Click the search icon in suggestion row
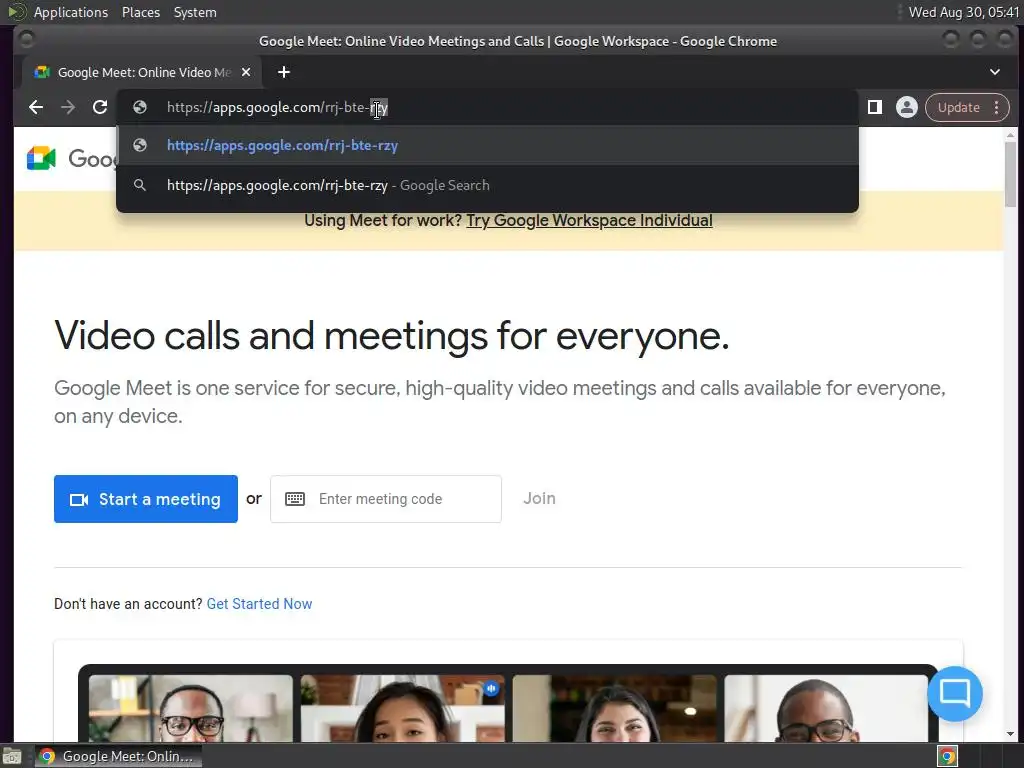Viewport: 1024px width, 768px height. click(x=140, y=185)
